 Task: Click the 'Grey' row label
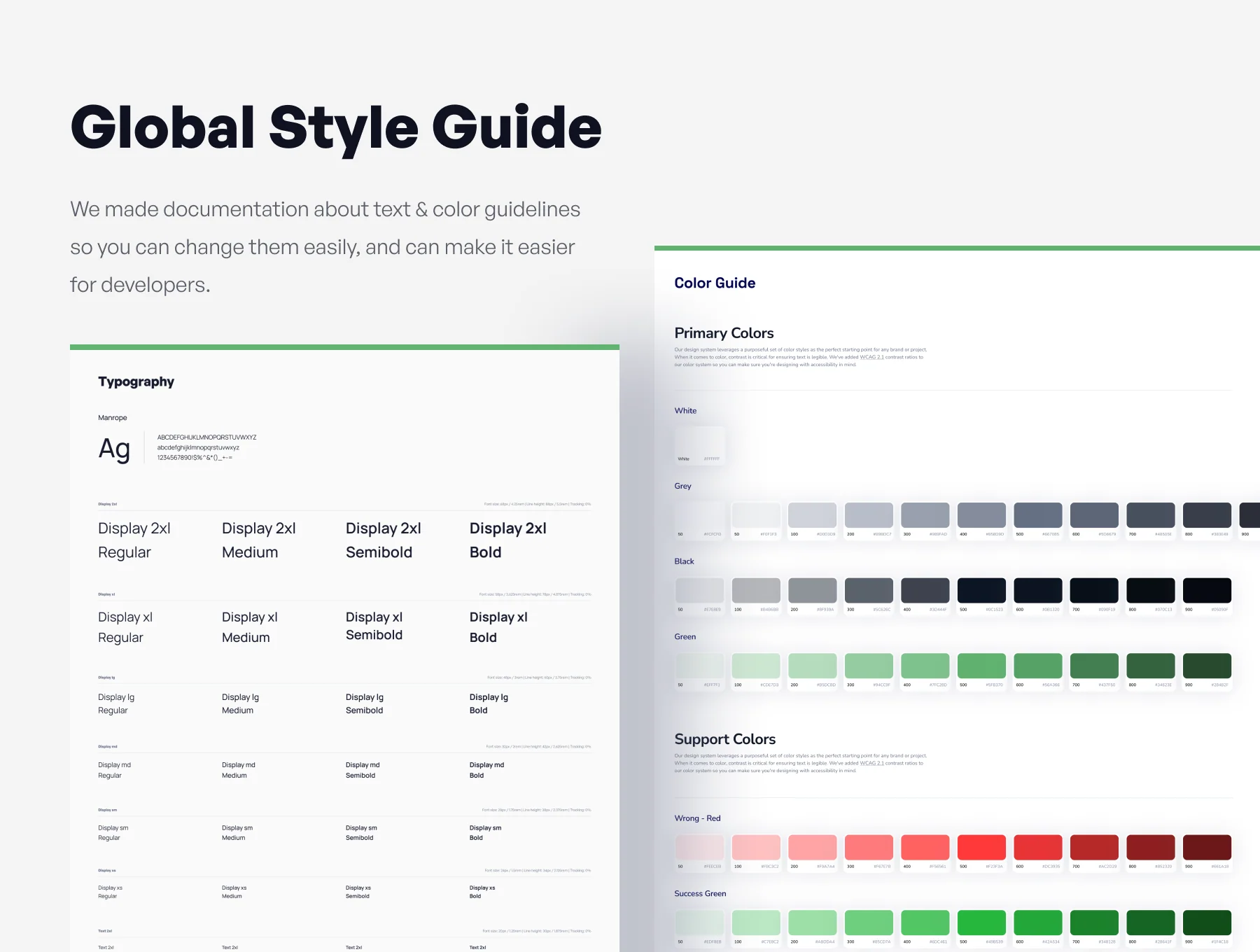(x=682, y=486)
